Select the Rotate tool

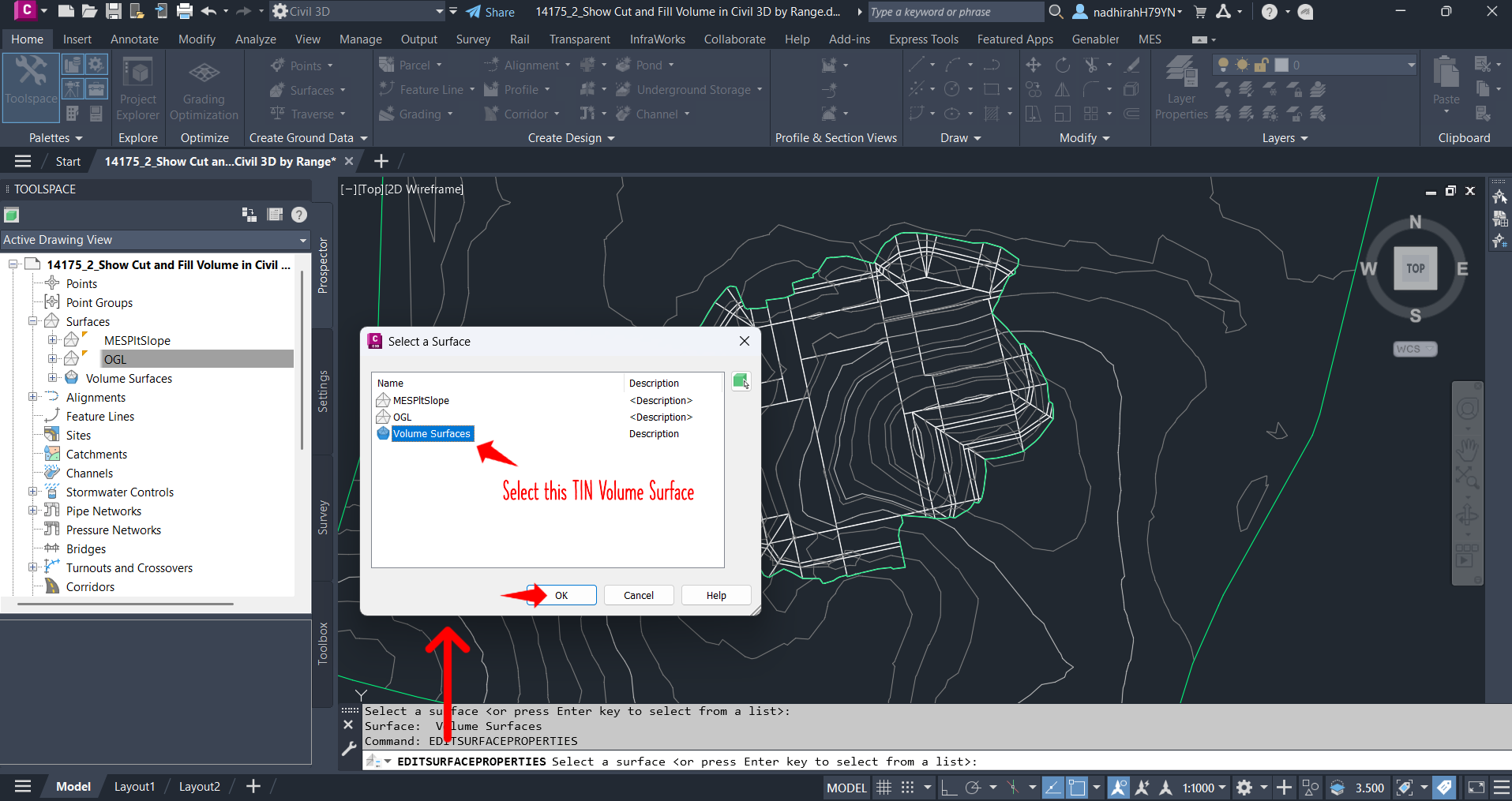(x=1063, y=65)
